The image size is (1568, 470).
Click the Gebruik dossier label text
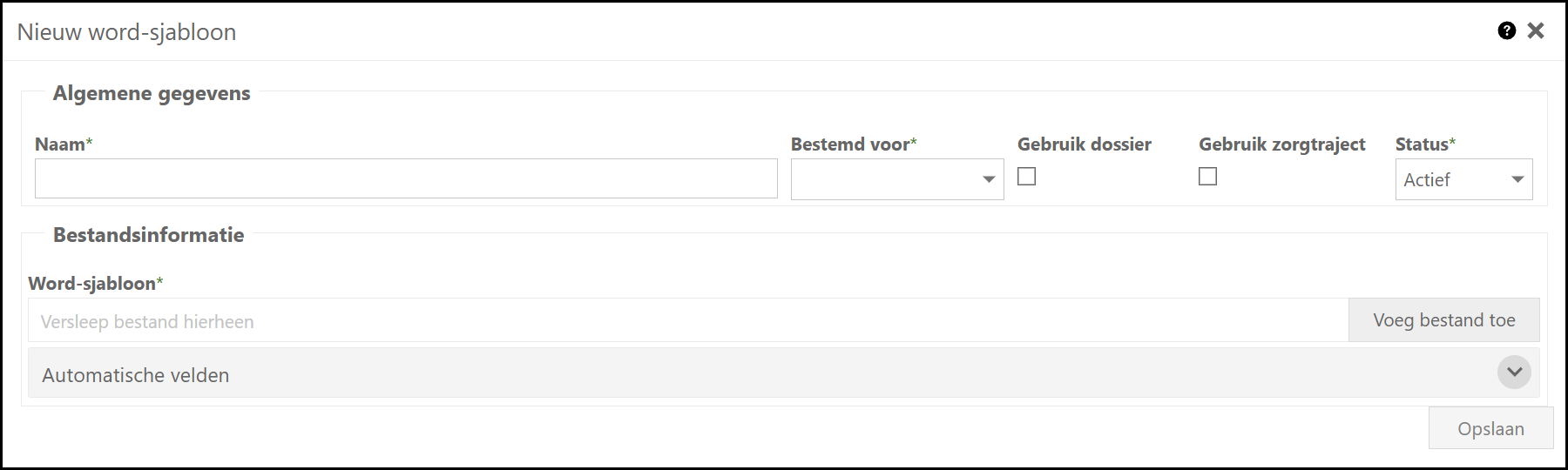point(1084,144)
